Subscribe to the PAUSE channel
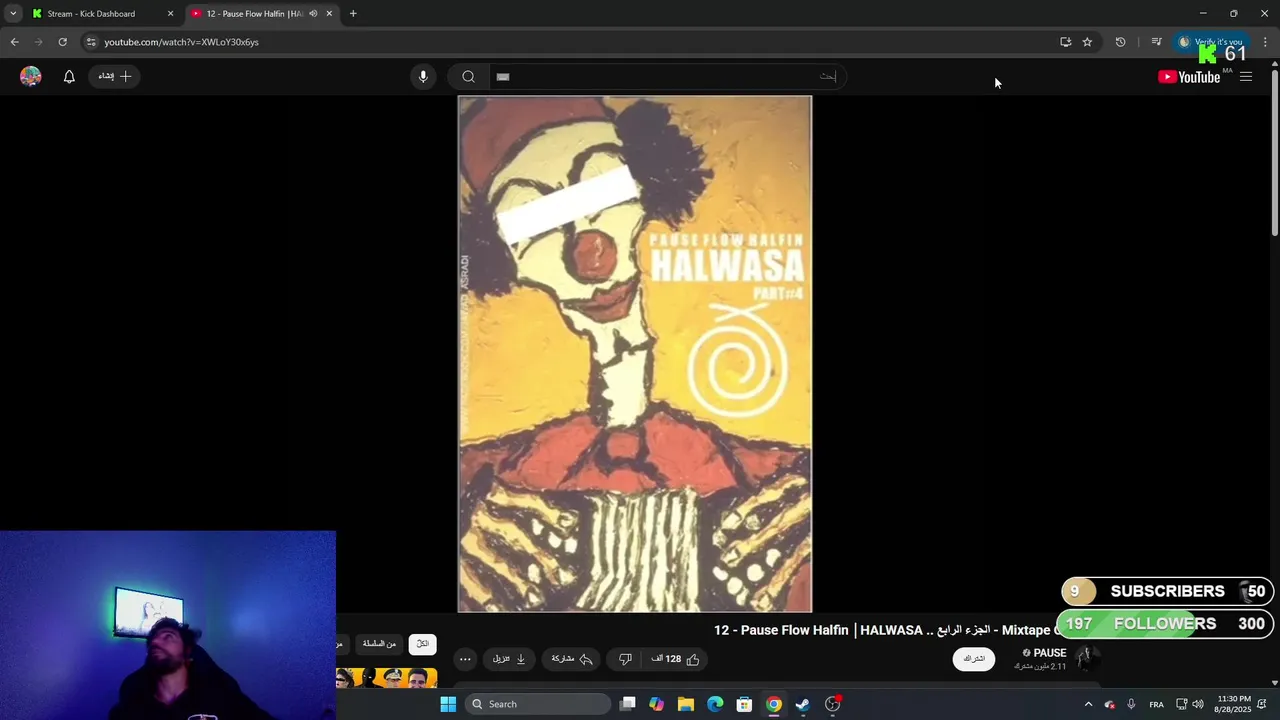 click(973, 659)
